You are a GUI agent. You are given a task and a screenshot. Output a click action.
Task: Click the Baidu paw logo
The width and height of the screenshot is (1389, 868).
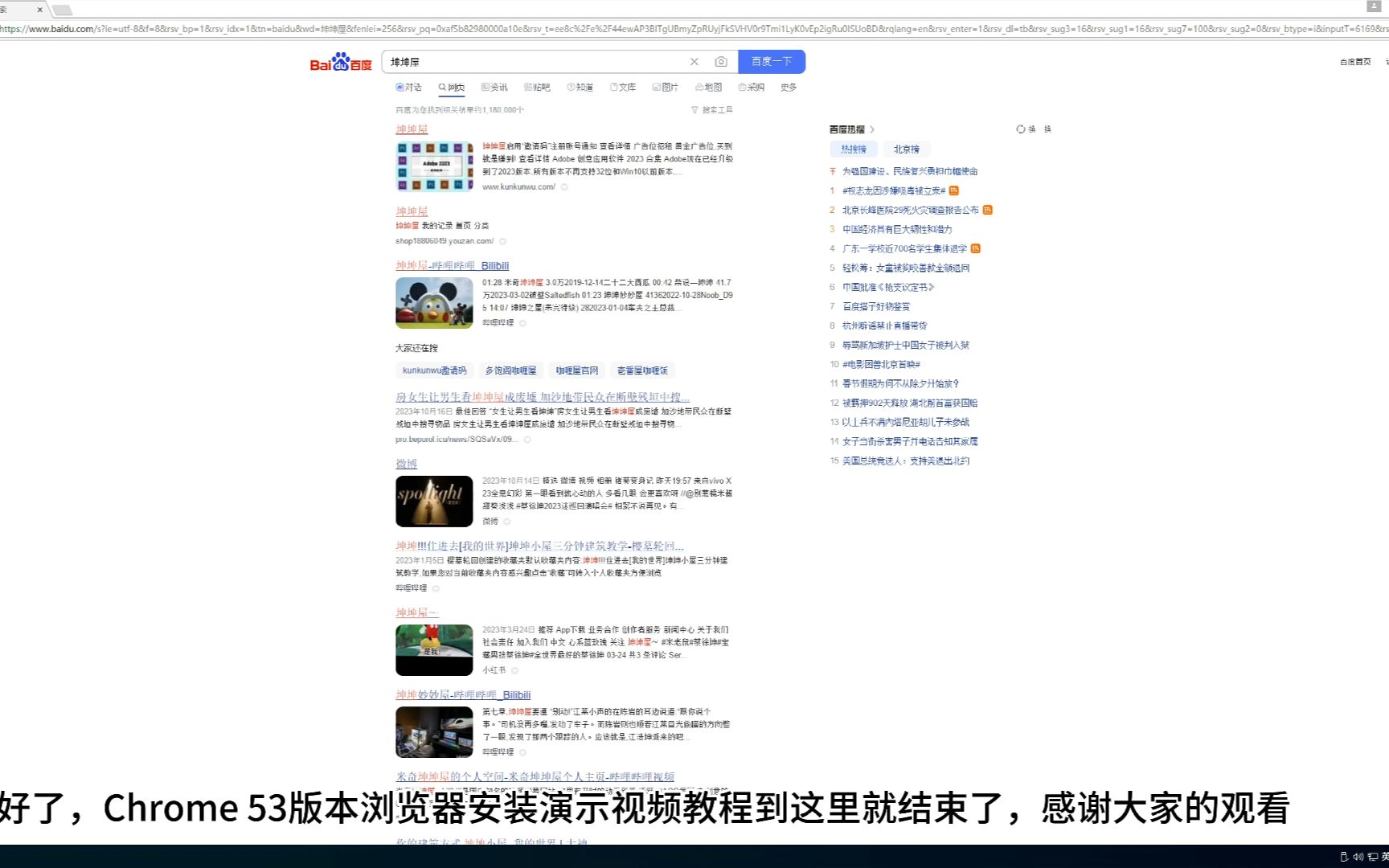coord(341,62)
